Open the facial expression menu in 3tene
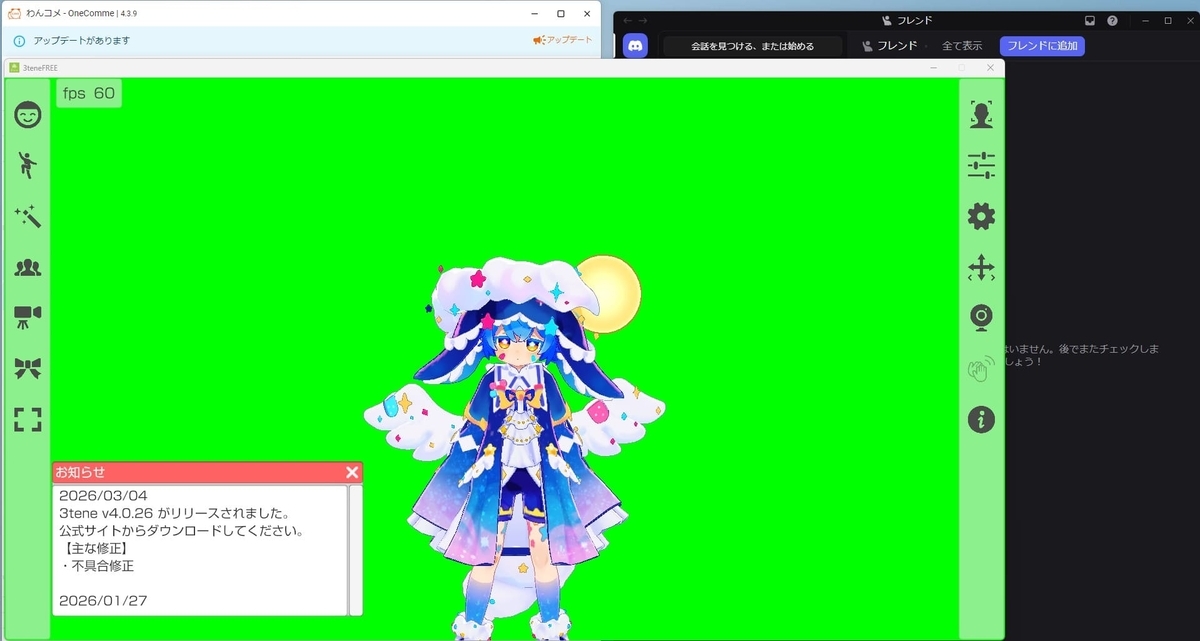This screenshot has width=1200, height=641. click(x=28, y=115)
